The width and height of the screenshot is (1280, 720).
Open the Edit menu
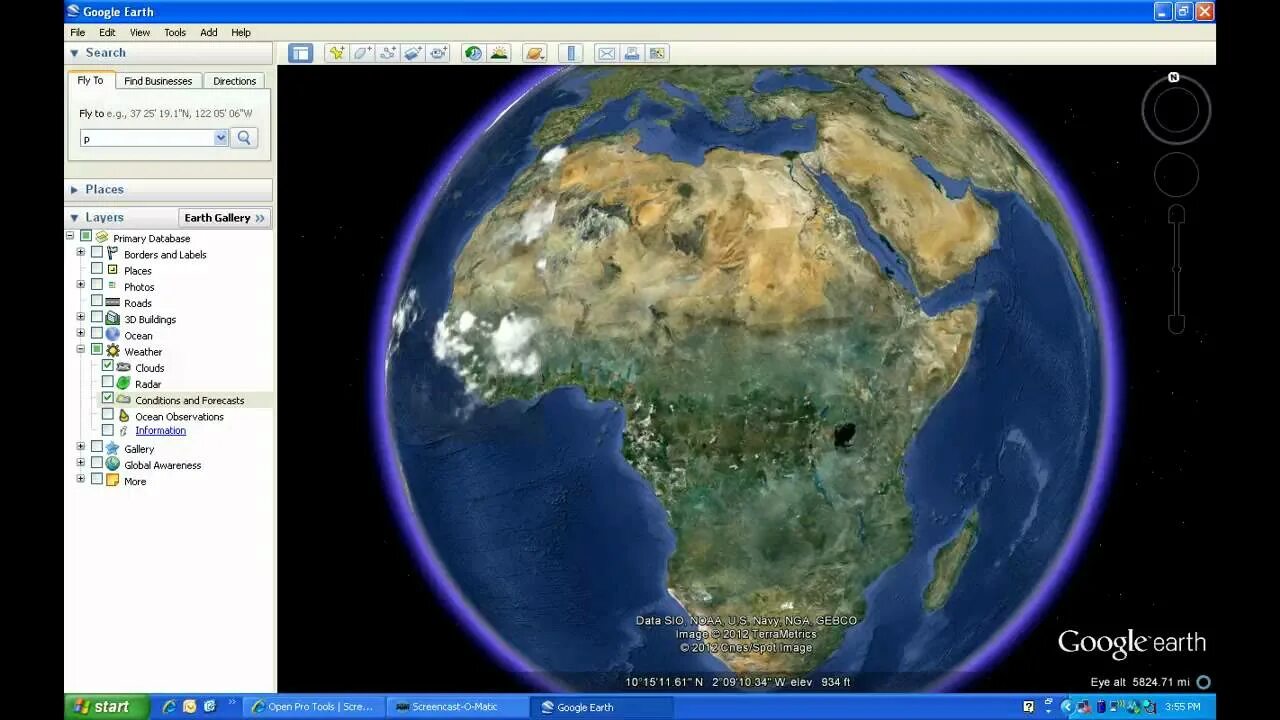(x=107, y=32)
